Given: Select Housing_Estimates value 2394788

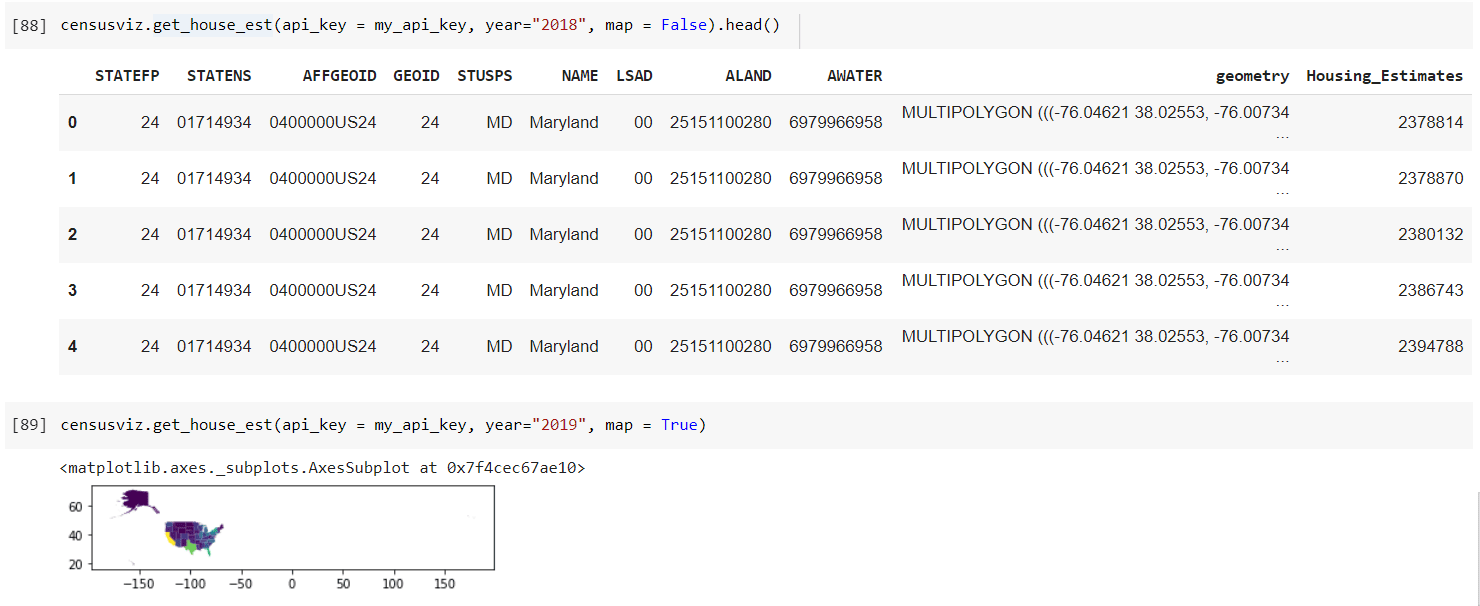Looking at the screenshot, I should [x=1430, y=346].
